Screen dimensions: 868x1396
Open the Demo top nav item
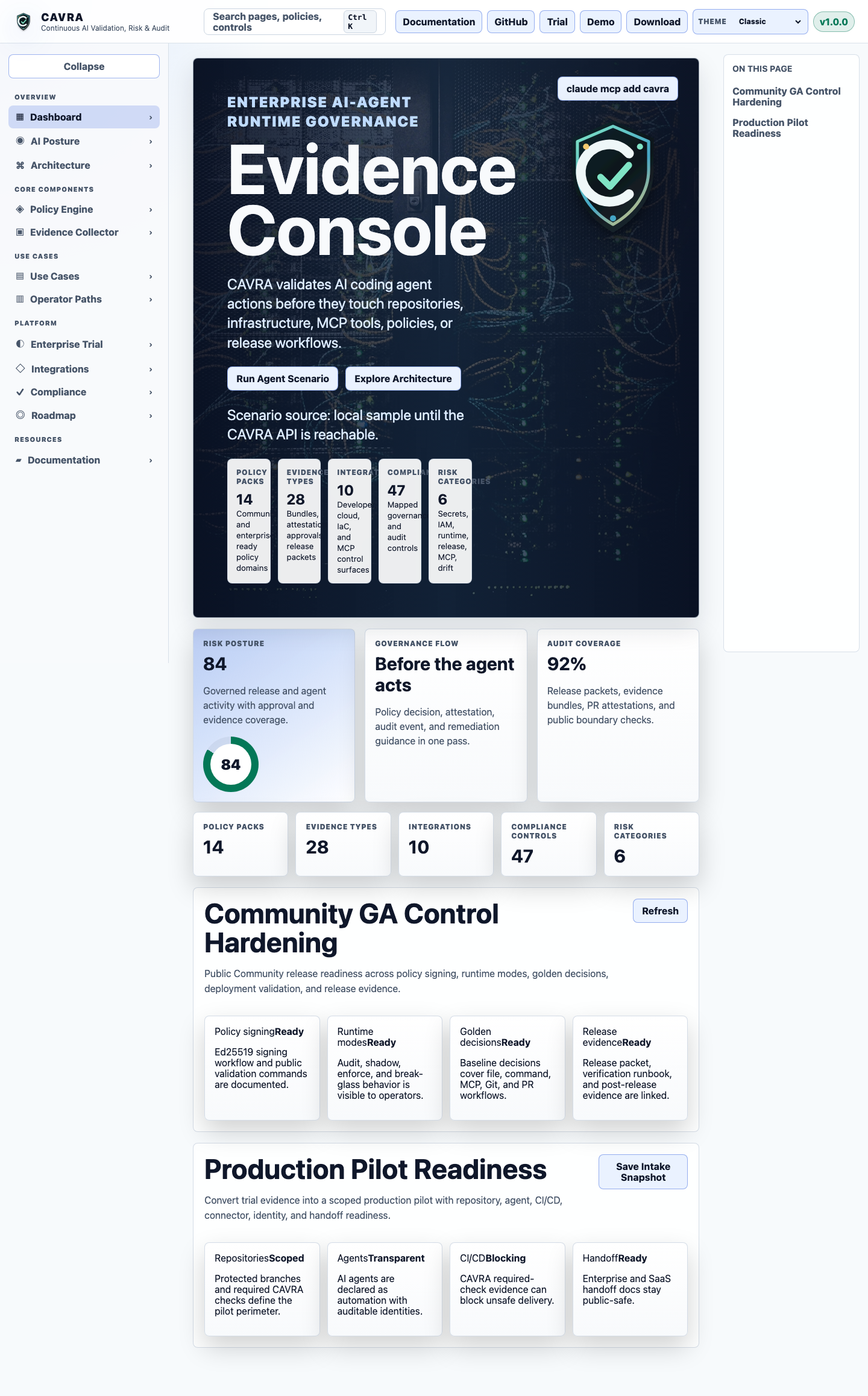coord(600,22)
